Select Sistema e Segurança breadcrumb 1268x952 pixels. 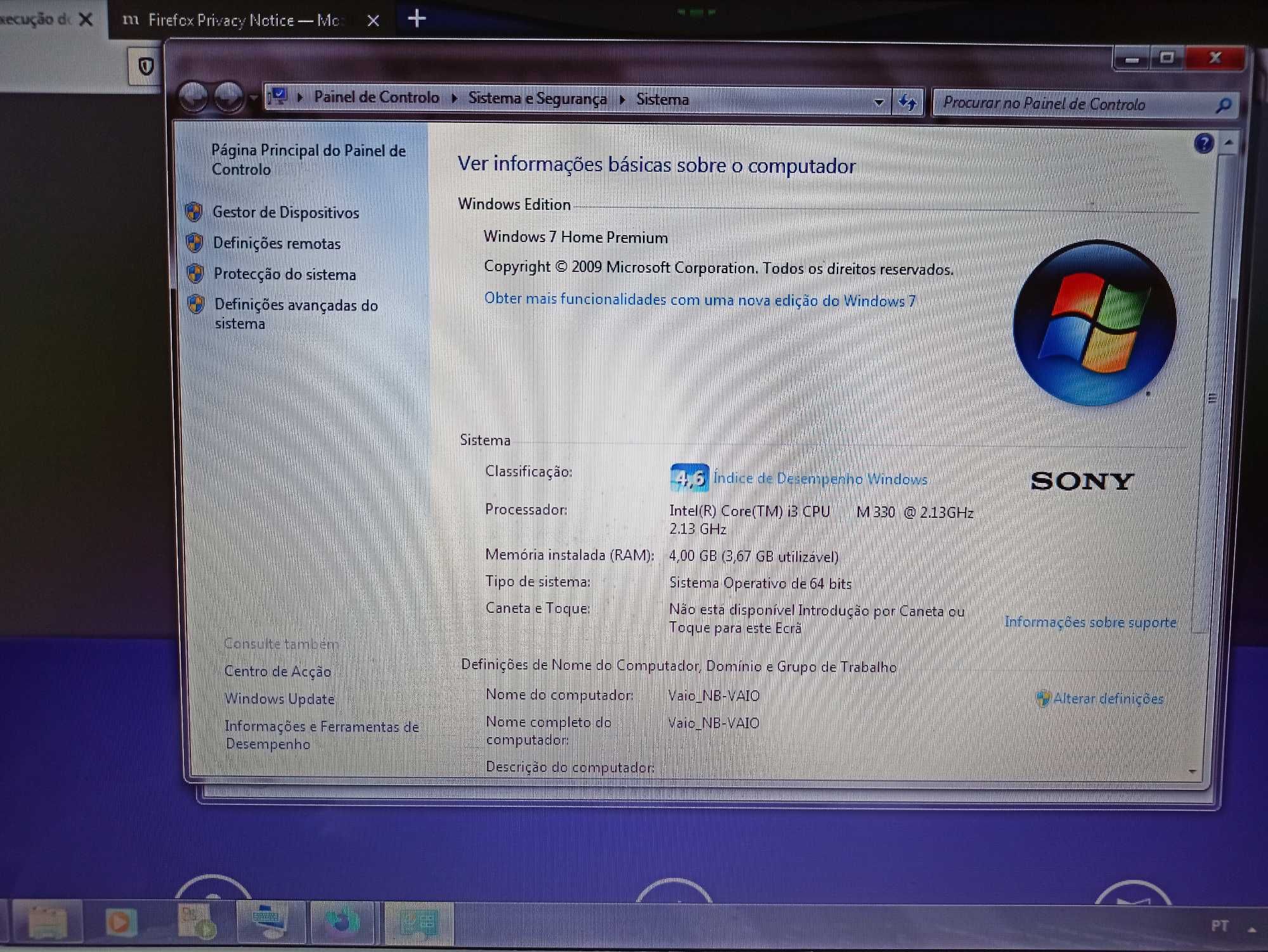click(538, 98)
